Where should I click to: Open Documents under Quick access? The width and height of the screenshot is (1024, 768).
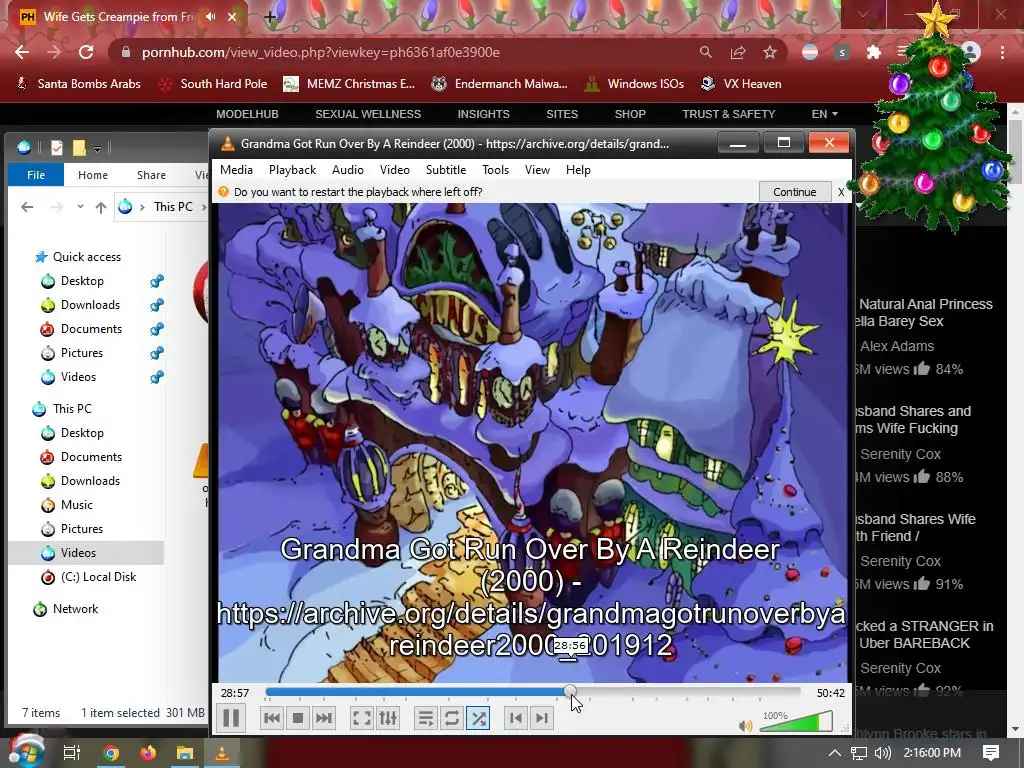pyautogui.click(x=91, y=329)
